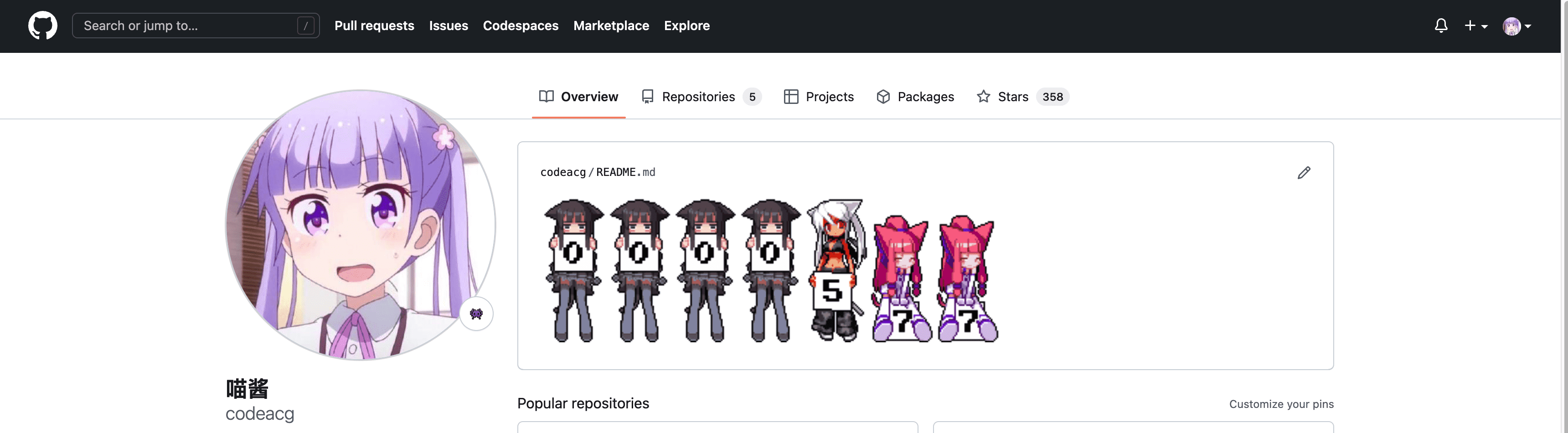The height and width of the screenshot is (433, 1568).
Task: Click the last counter digit 7 image
Action: click(967, 278)
